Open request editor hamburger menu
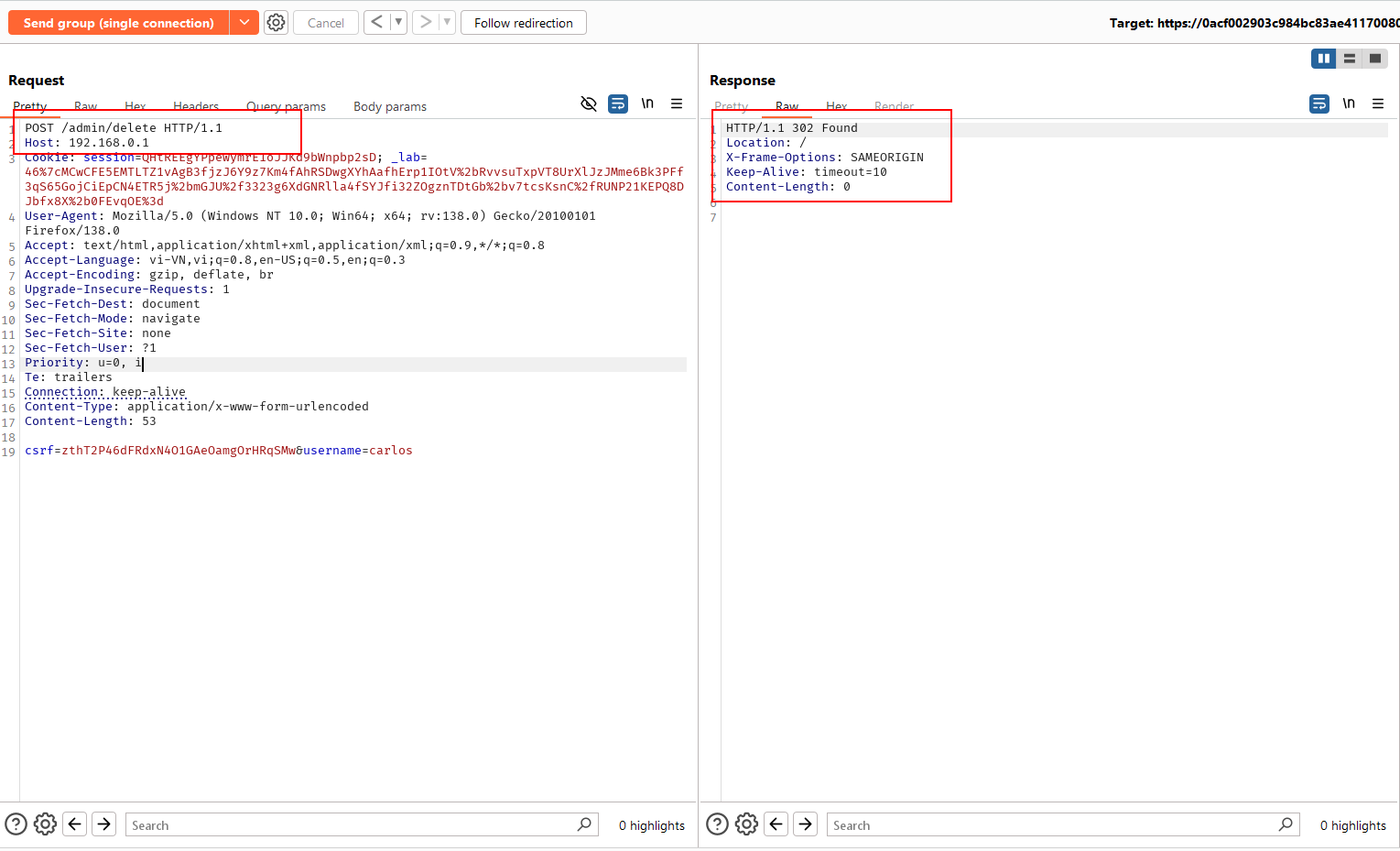The width and height of the screenshot is (1400, 851). coord(677,104)
